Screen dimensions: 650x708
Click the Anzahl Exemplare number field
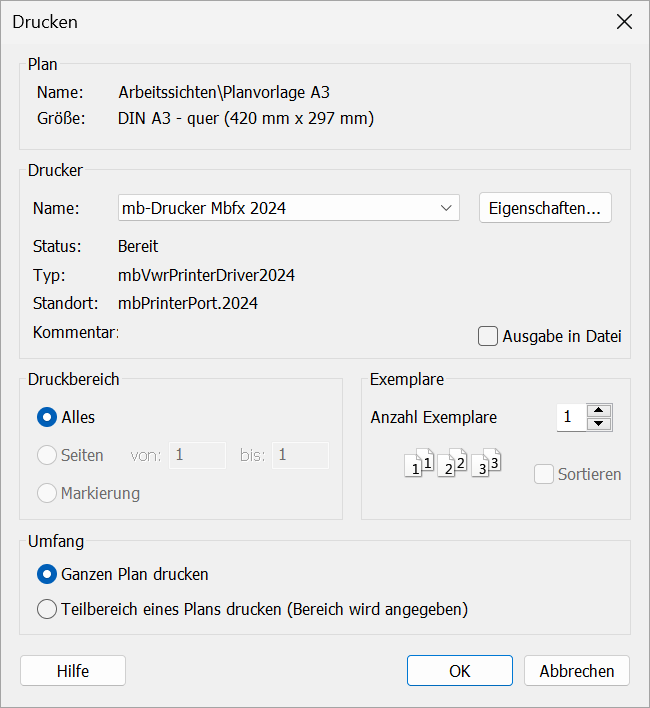point(571,417)
